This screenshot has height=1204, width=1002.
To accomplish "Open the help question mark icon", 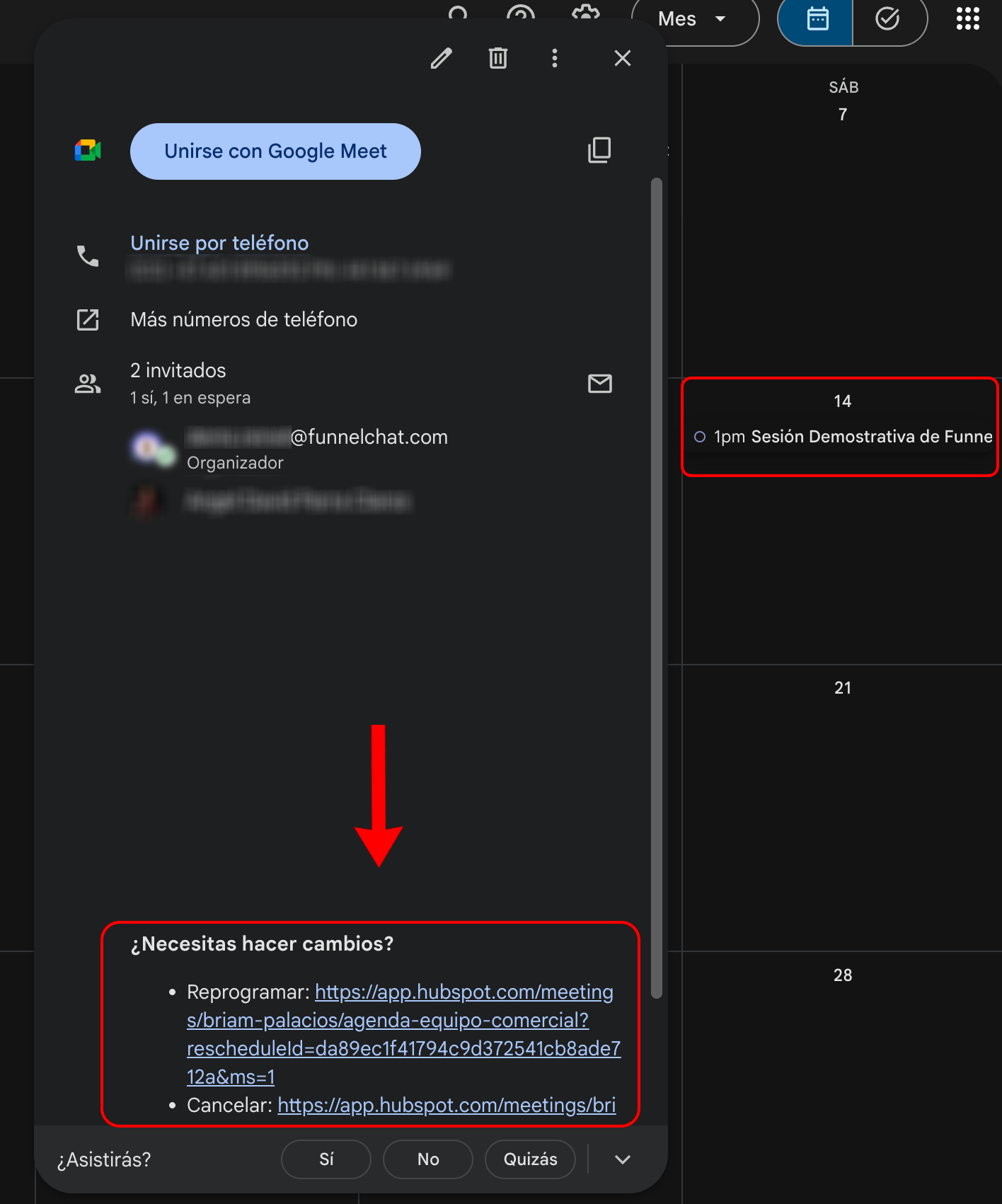I will point(521,13).
